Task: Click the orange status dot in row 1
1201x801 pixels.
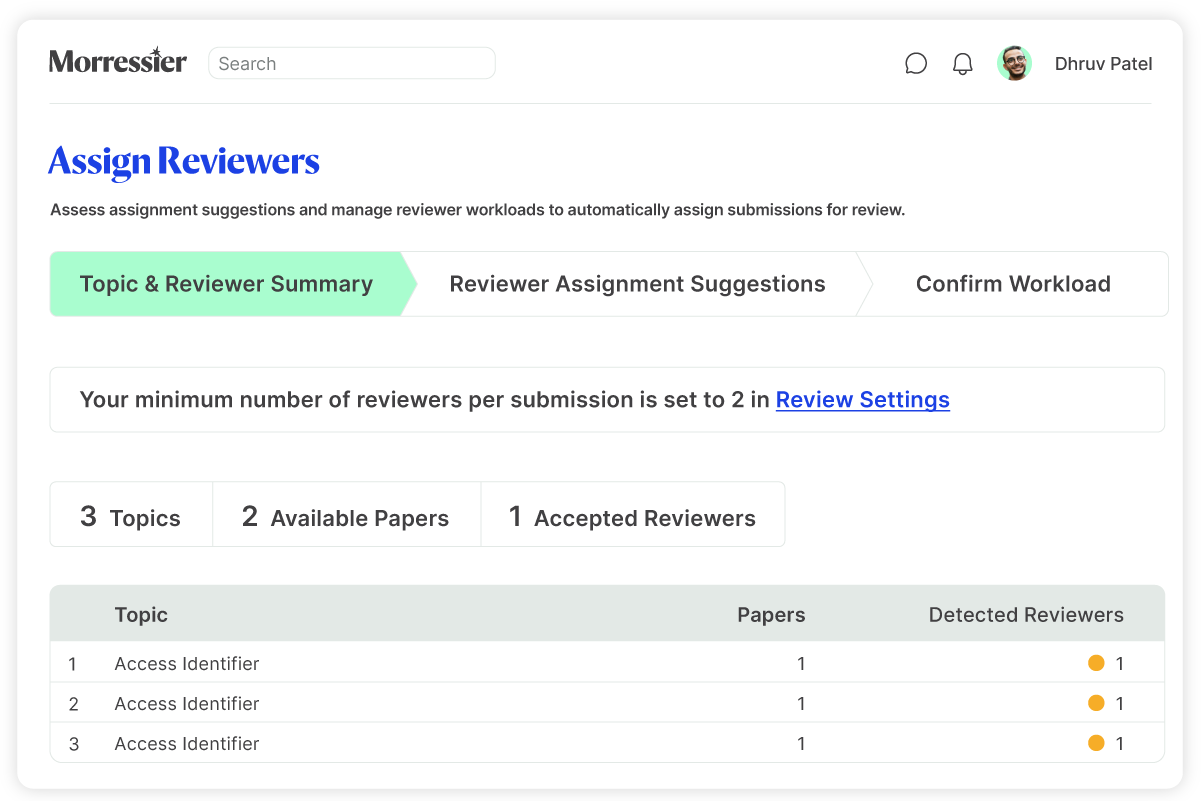Action: pyautogui.click(x=1096, y=663)
